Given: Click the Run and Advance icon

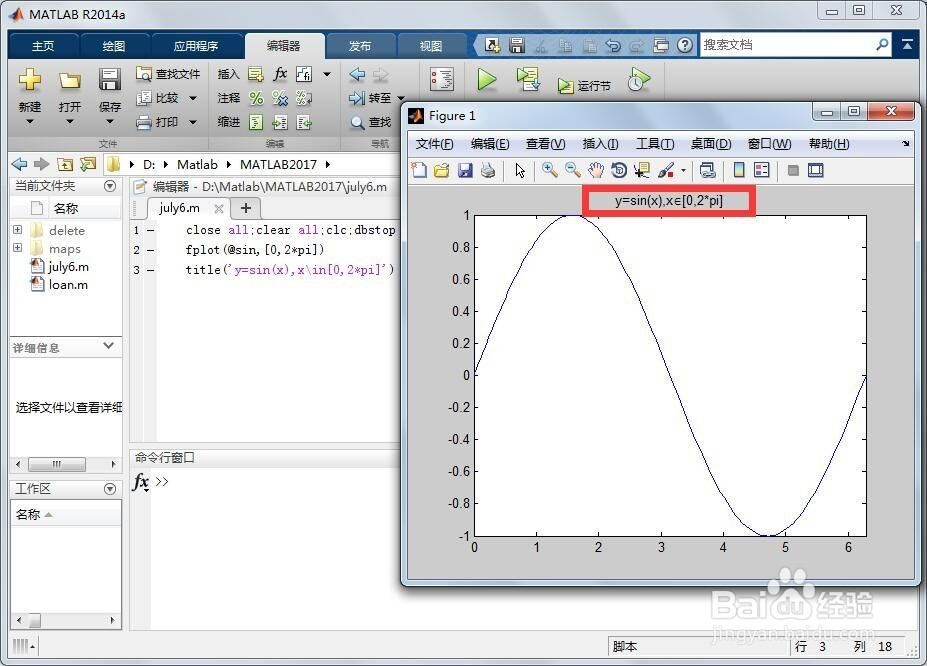Looking at the screenshot, I should (528, 79).
